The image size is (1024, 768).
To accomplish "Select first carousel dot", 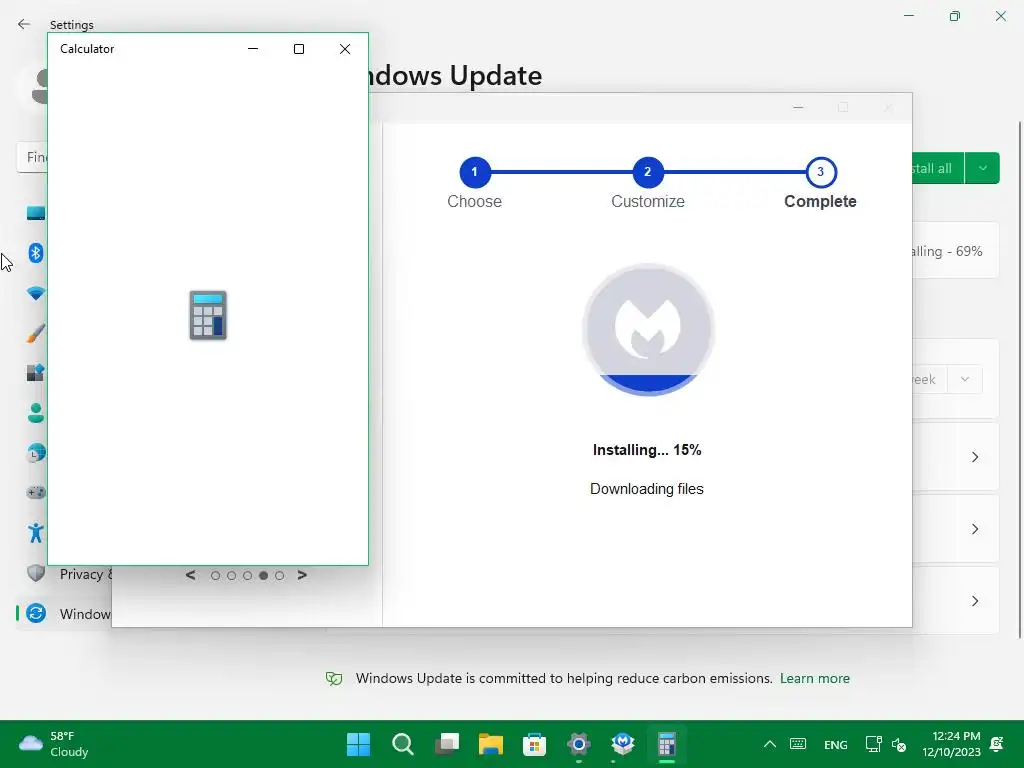I will pyautogui.click(x=216, y=575).
